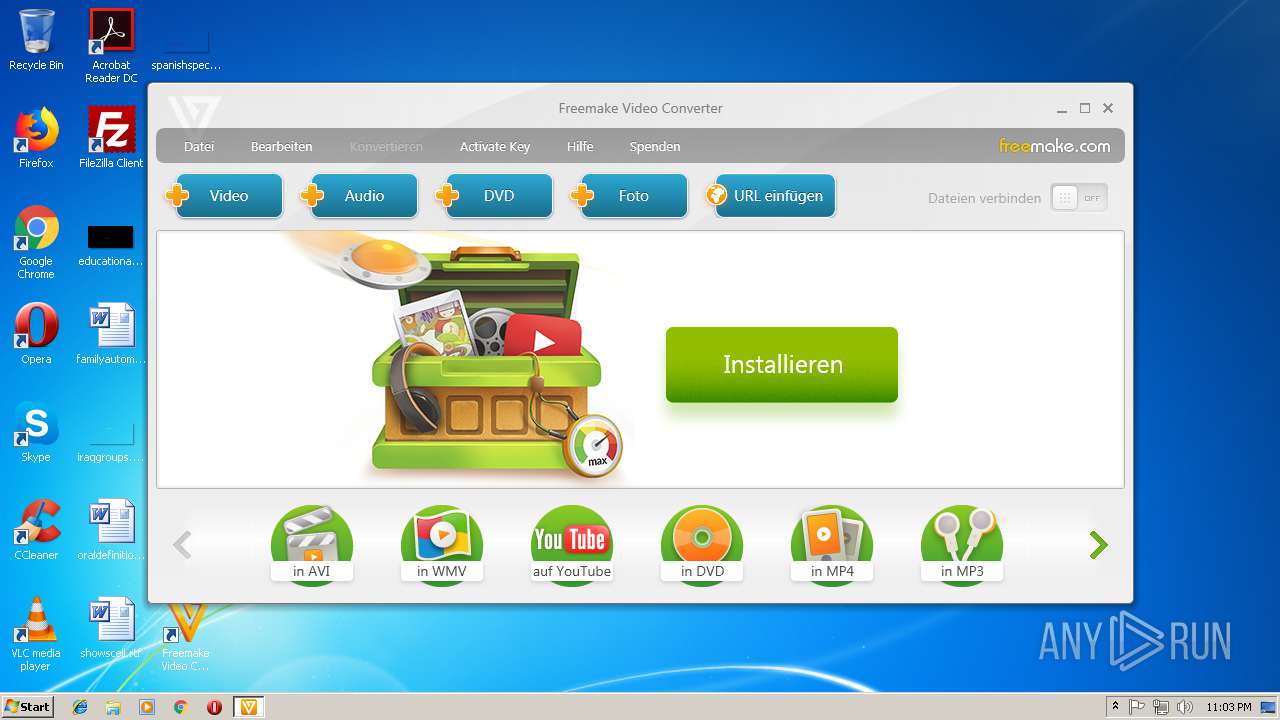Open Windows Explorer folder in taskbar
The width and height of the screenshot is (1280, 720).
click(x=113, y=707)
